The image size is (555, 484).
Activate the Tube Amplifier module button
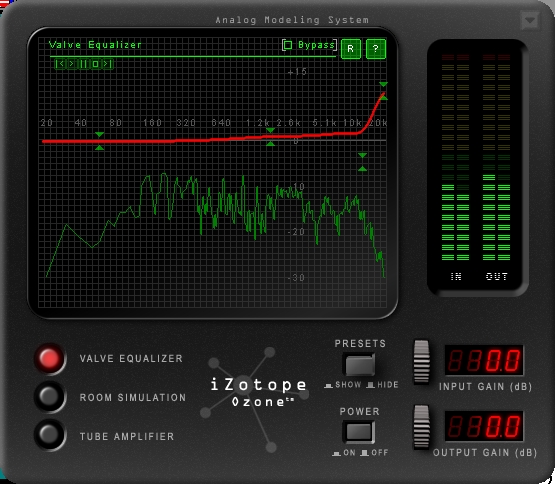pyautogui.click(x=50, y=435)
